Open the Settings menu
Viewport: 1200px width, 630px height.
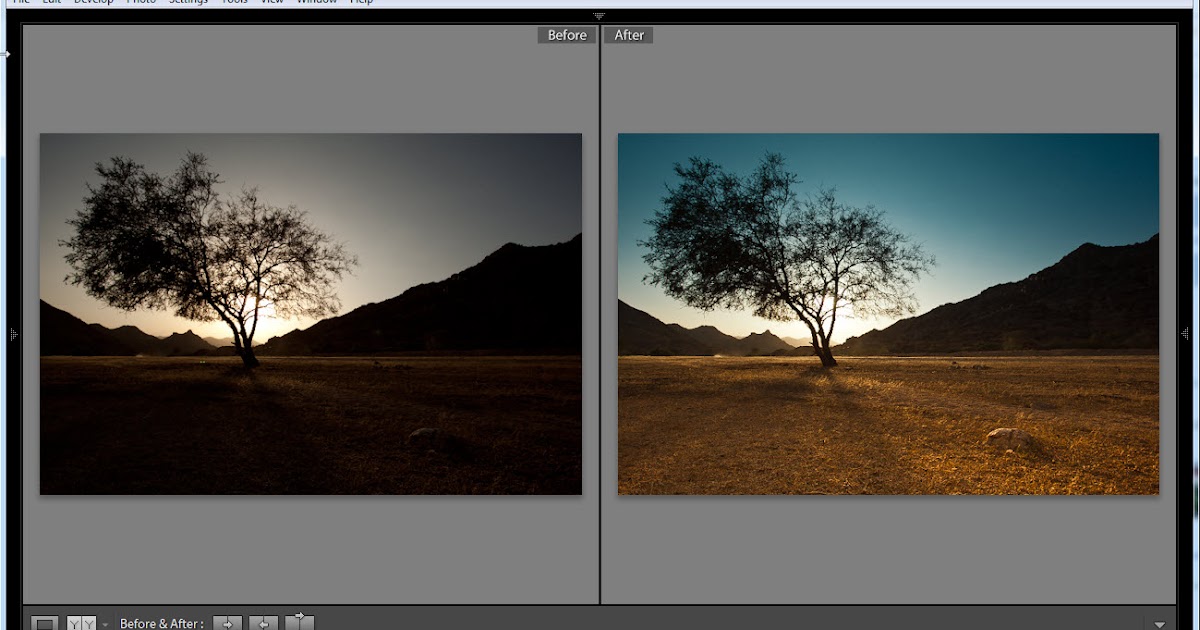click(x=189, y=2)
